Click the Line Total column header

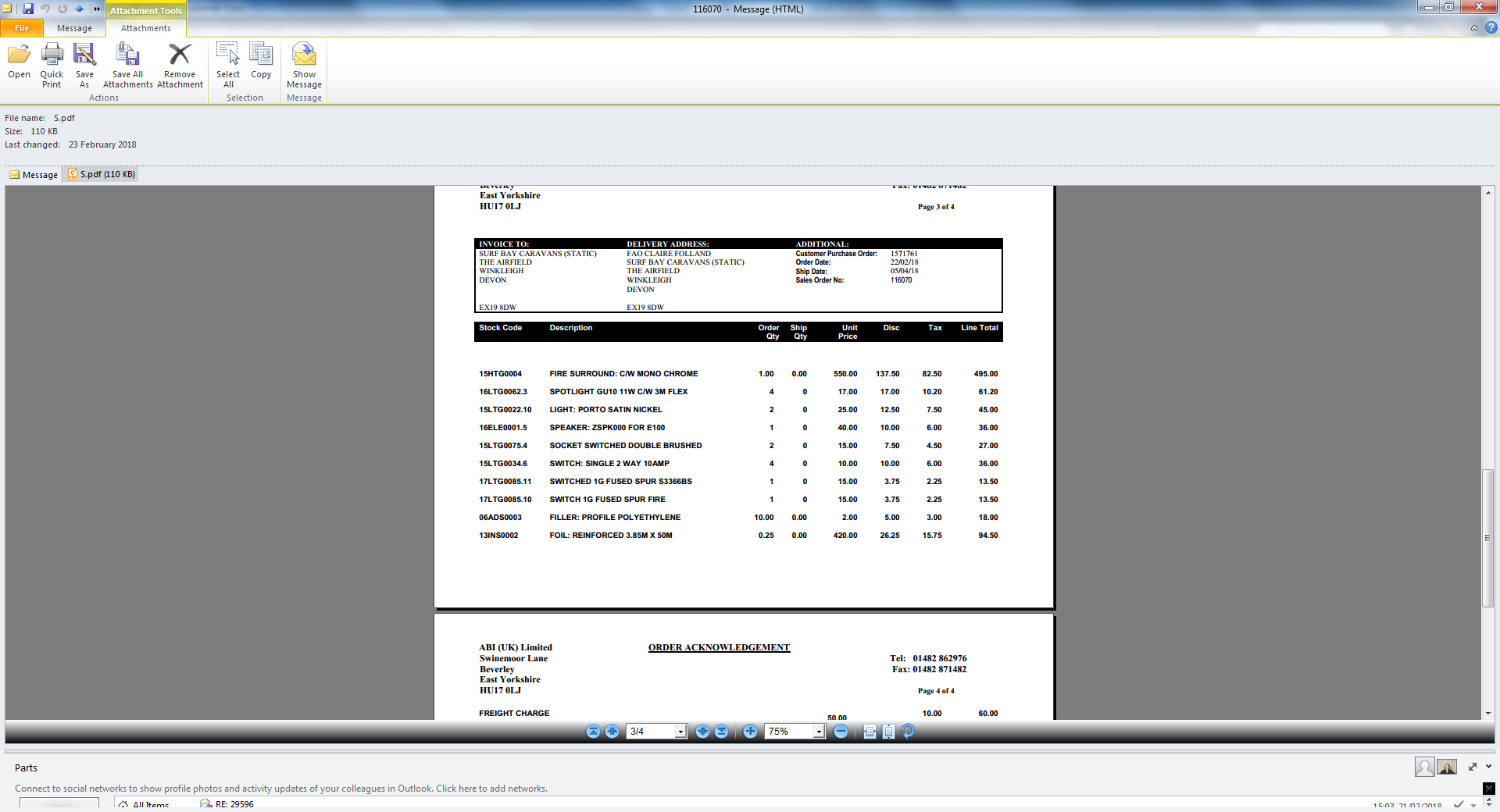pos(980,328)
